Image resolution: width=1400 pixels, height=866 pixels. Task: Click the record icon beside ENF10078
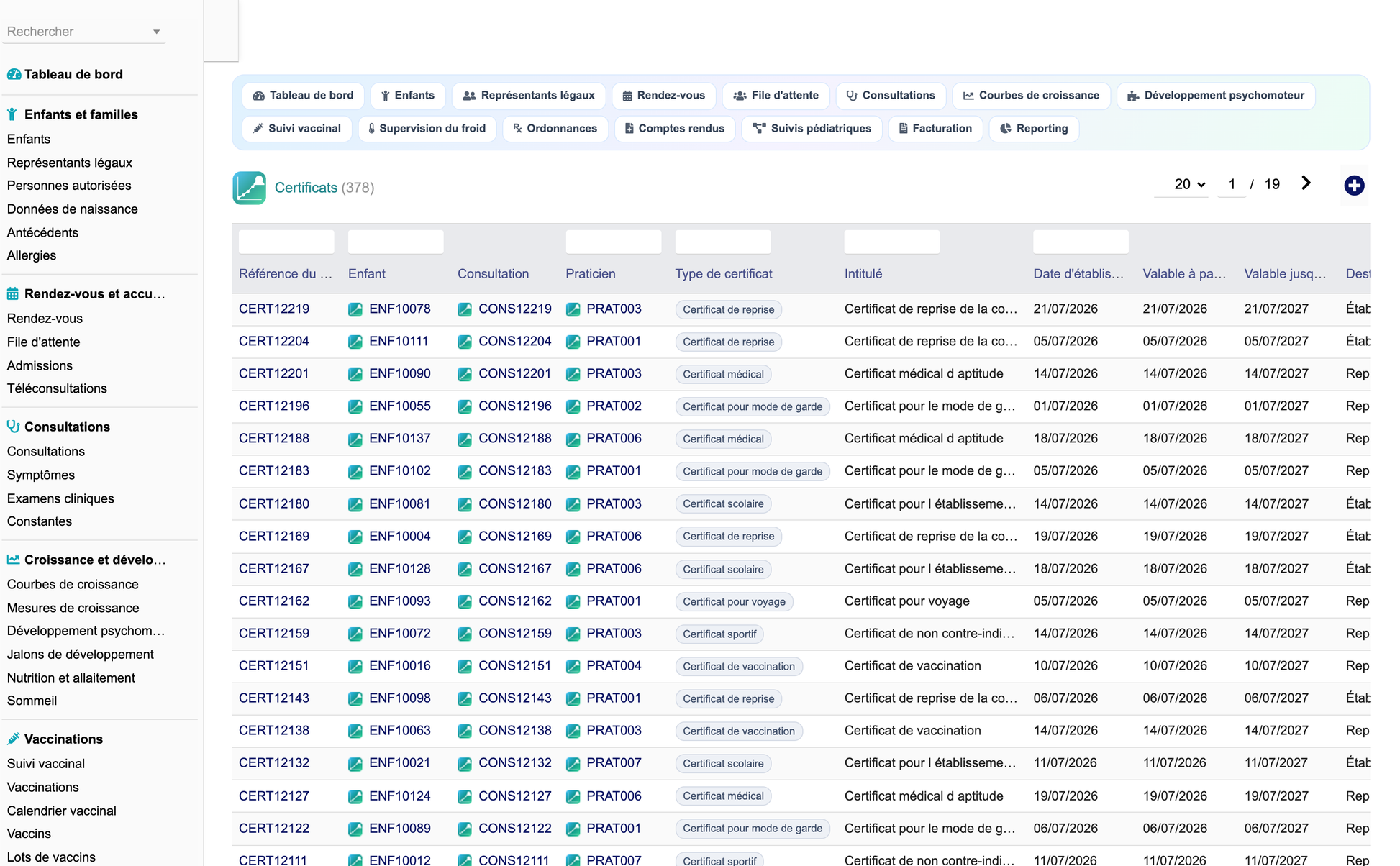355,309
